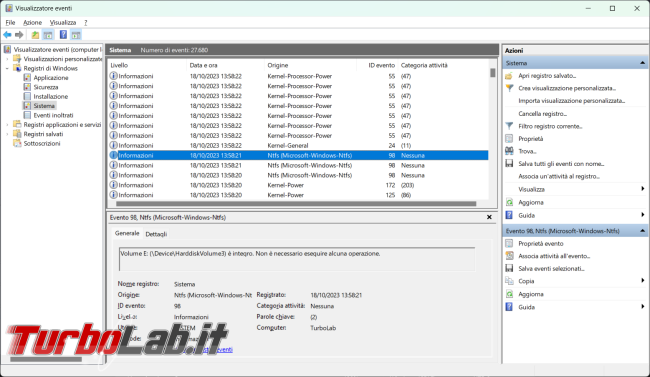Click the Forward arrow toolbar icon
The image size is (650, 377).
point(19,35)
